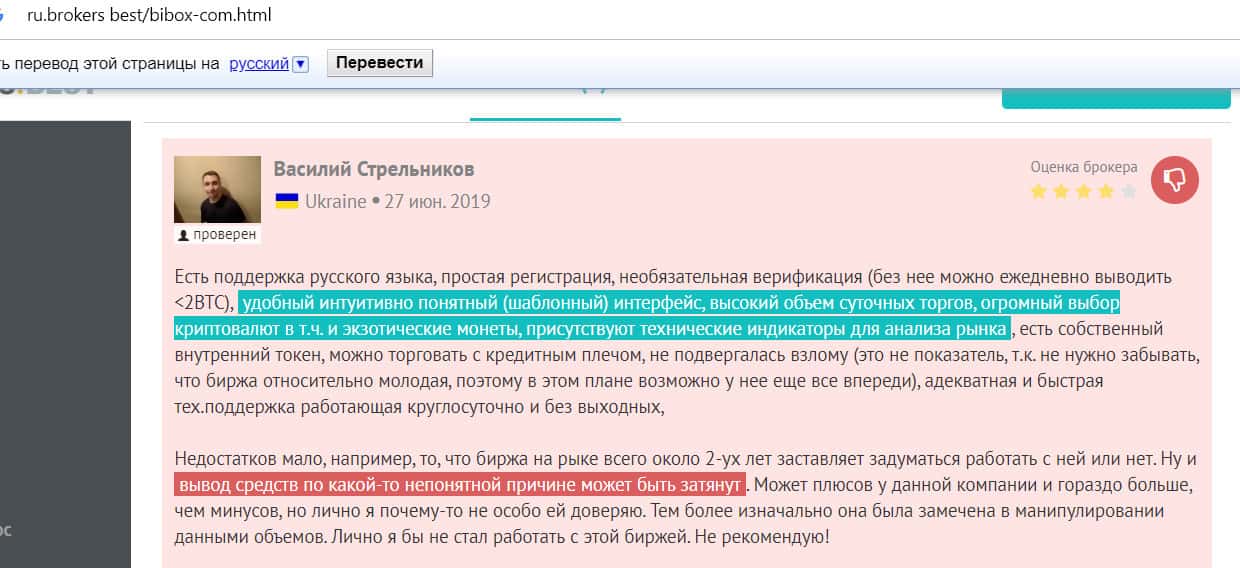Click the Оценка брокера label

coord(1084,167)
